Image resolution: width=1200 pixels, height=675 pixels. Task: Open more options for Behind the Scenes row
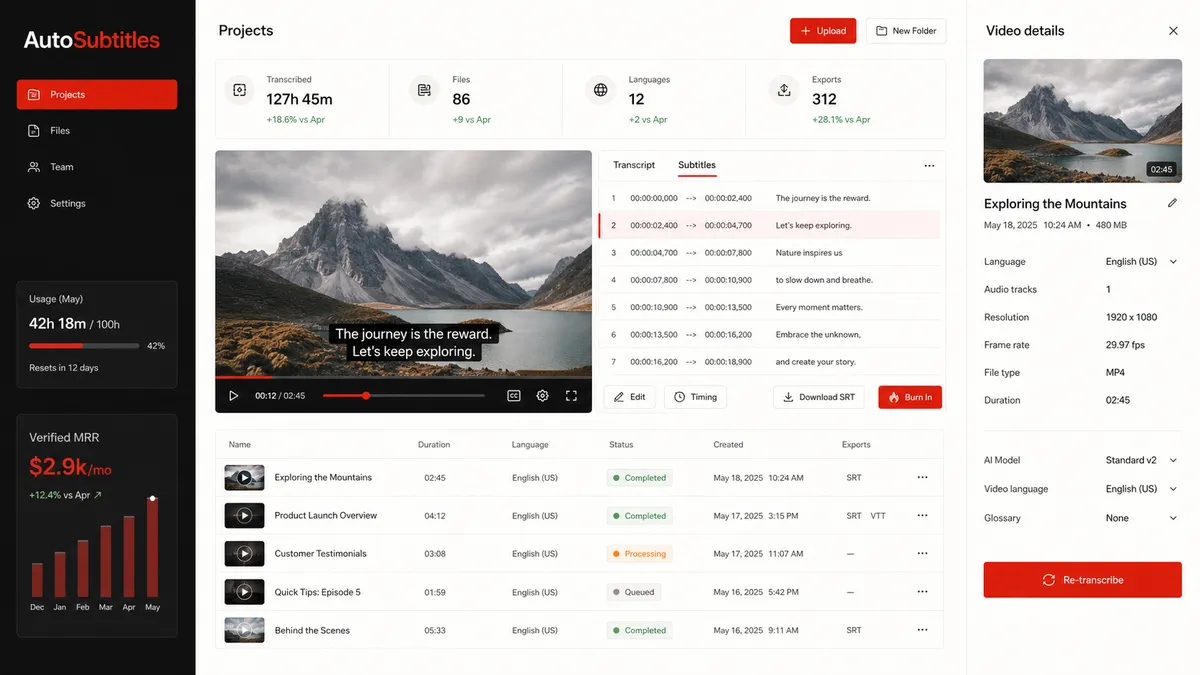tap(922, 631)
